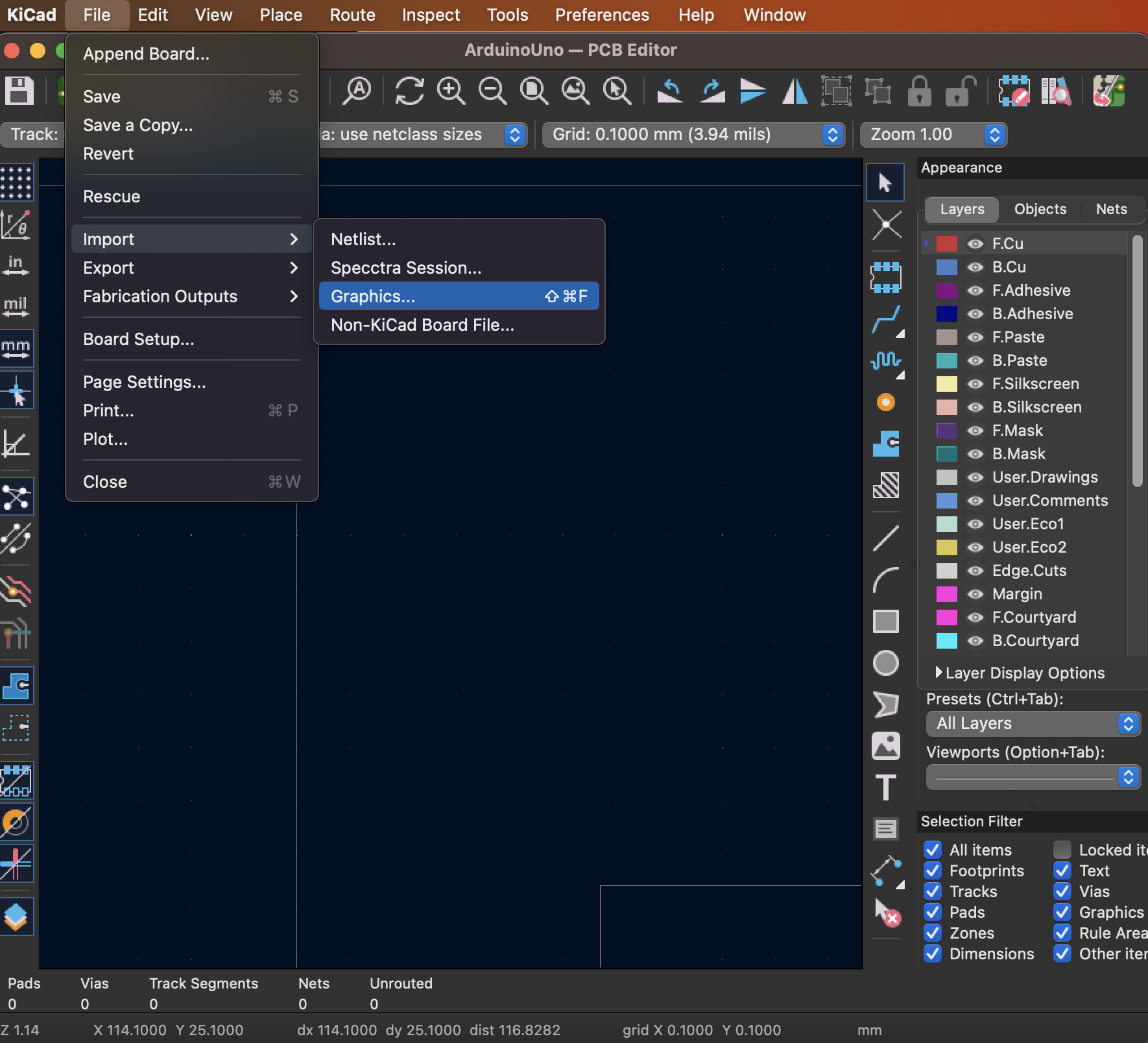Image resolution: width=1148 pixels, height=1043 pixels.
Task: Hide the B.Cu layer eye icon
Action: (975, 267)
